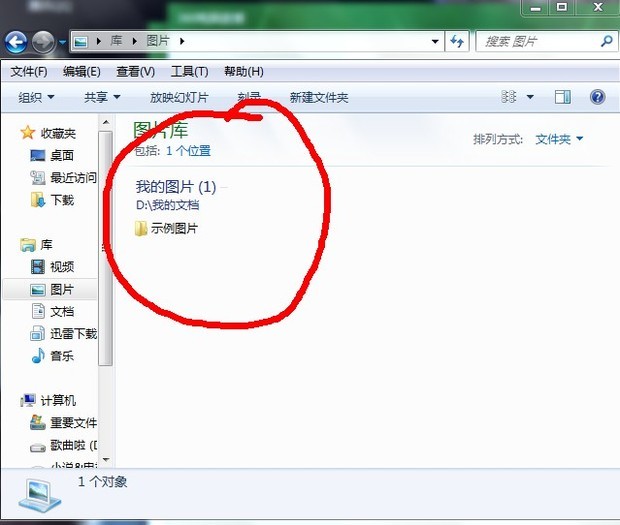Click the desktop icon beside 桌面
This screenshot has width=620, height=525.
[x=38, y=156]
